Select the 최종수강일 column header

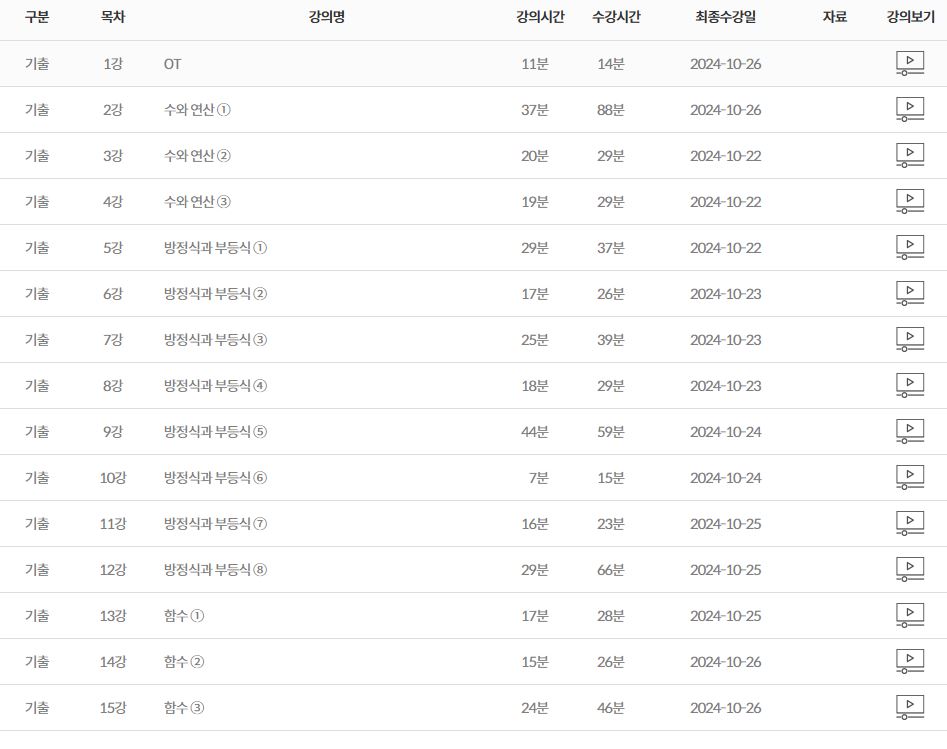[725, 17]
